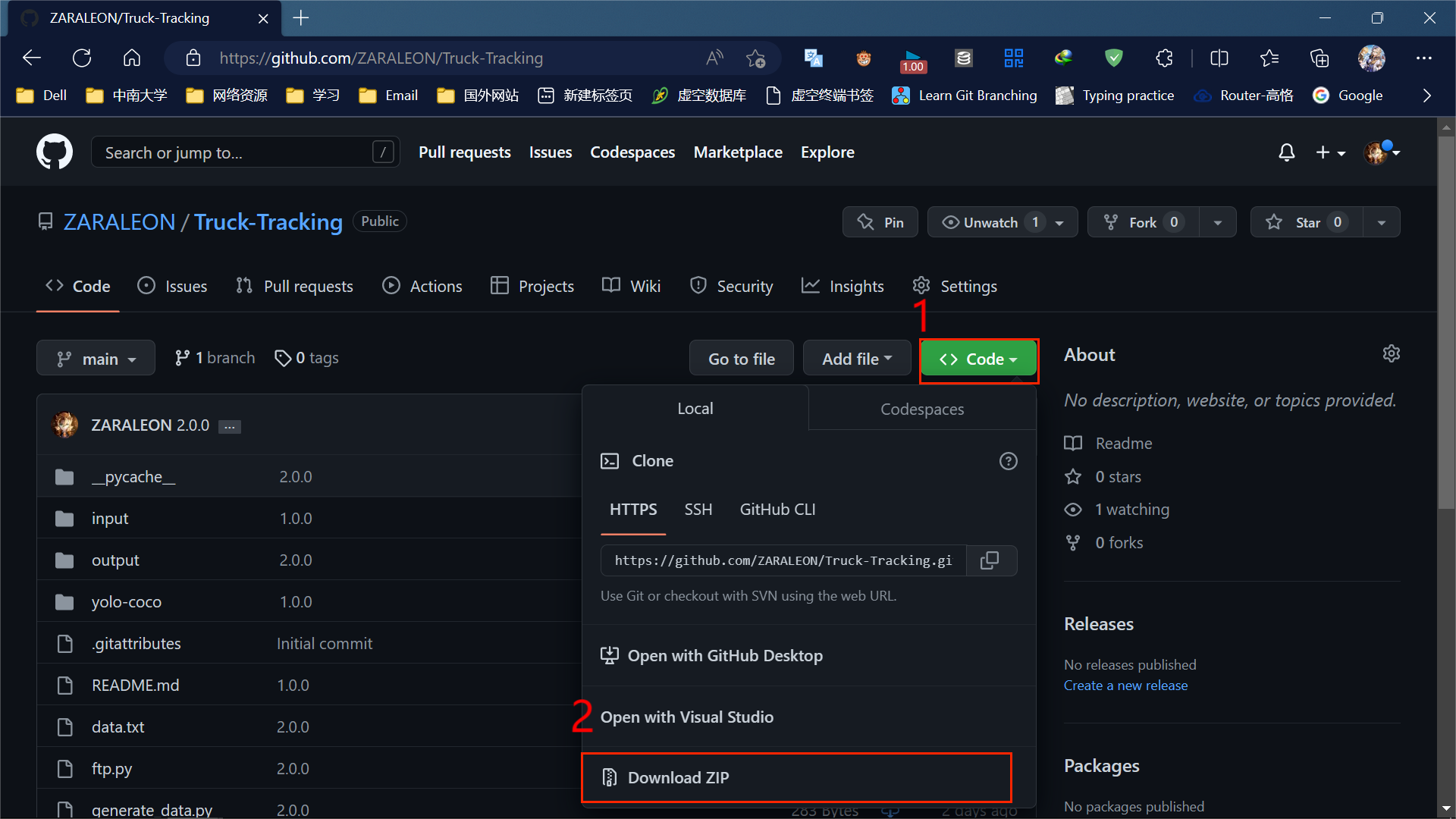The image size is (1456, 819).
Task: Switch to the Codespaces tab
Action: (921, 409)
